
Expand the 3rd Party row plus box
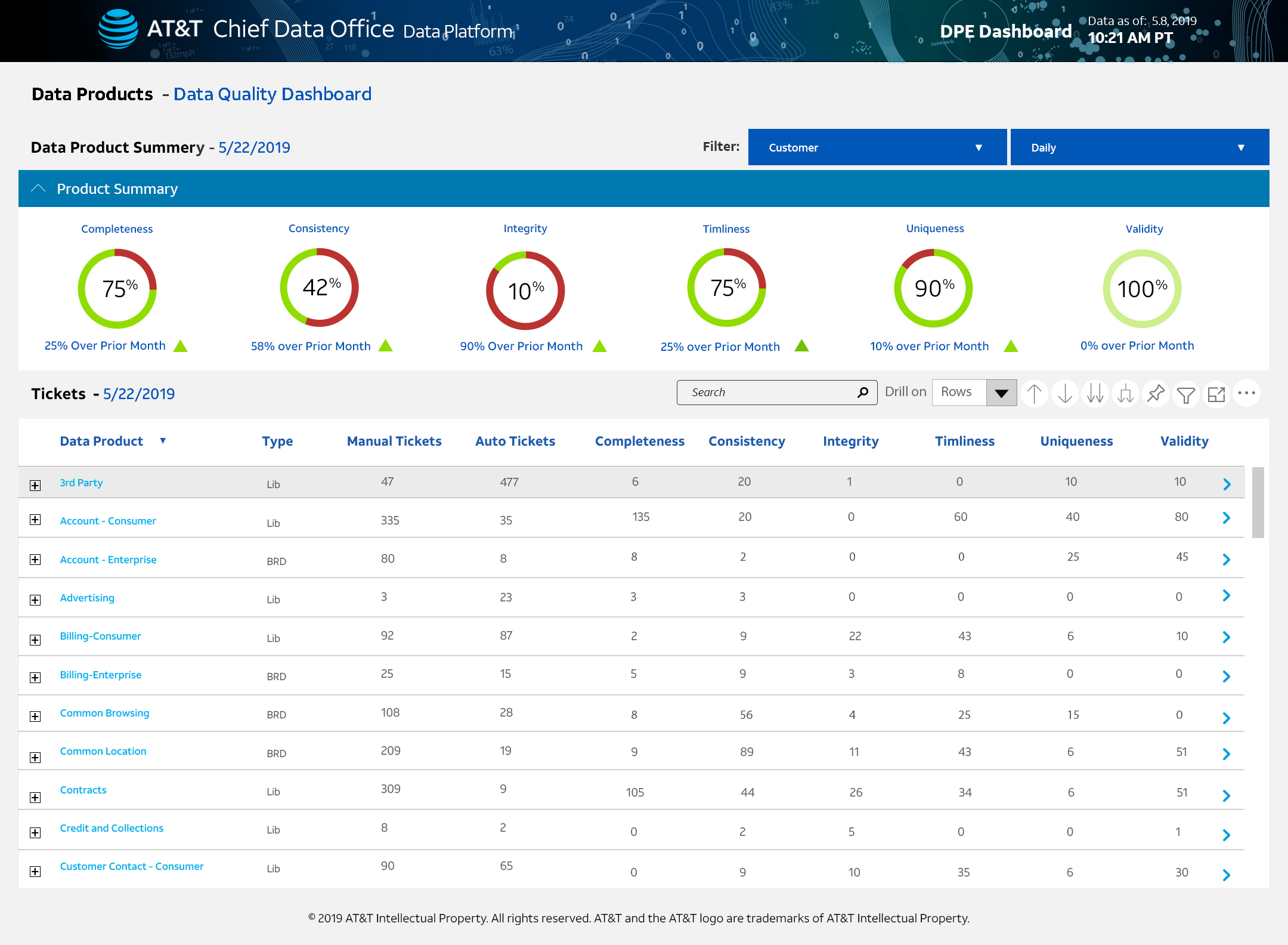pyautogui.click(x=35, y=486)
